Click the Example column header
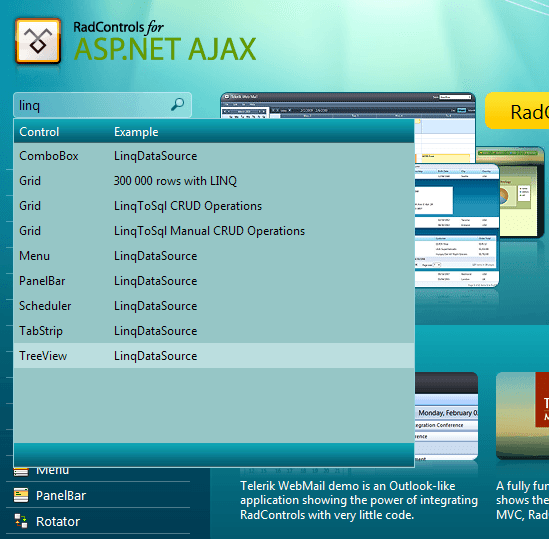This screenshot has width=549, height=539. [x=136, y=132]
